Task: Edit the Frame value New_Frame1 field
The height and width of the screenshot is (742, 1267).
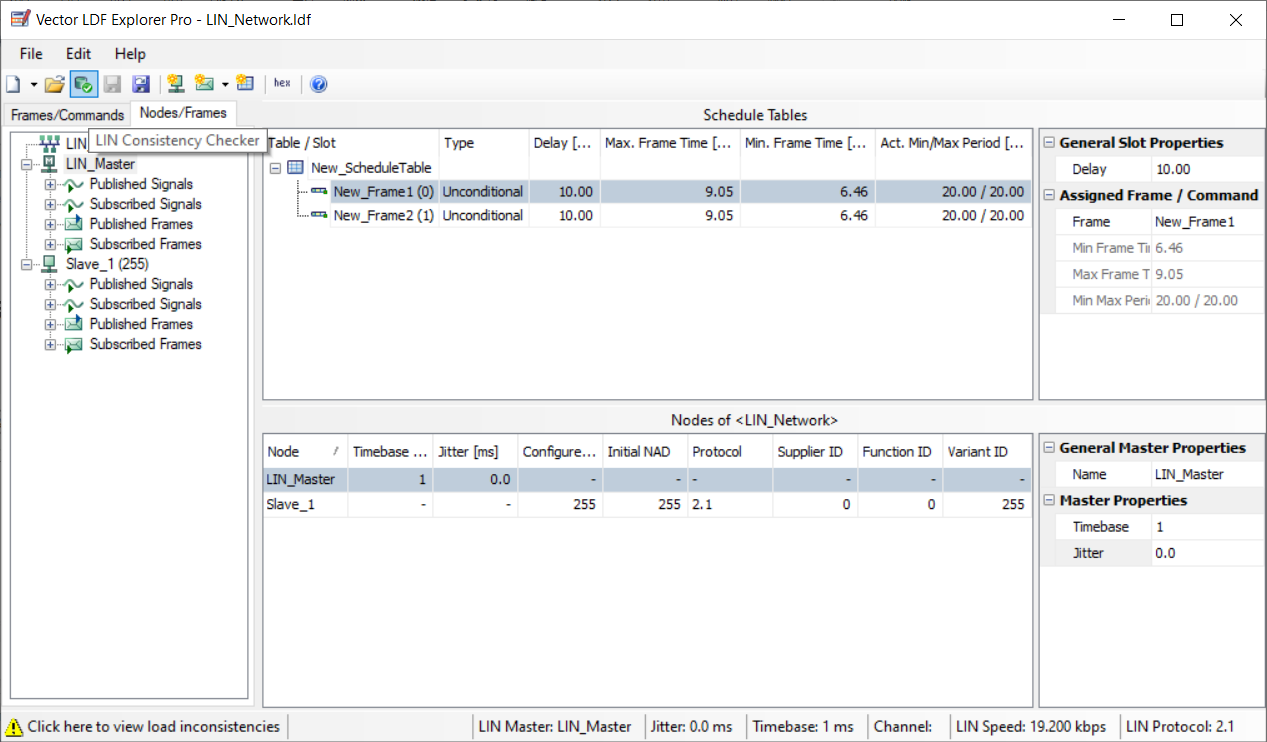Action: click(1207, 222)
